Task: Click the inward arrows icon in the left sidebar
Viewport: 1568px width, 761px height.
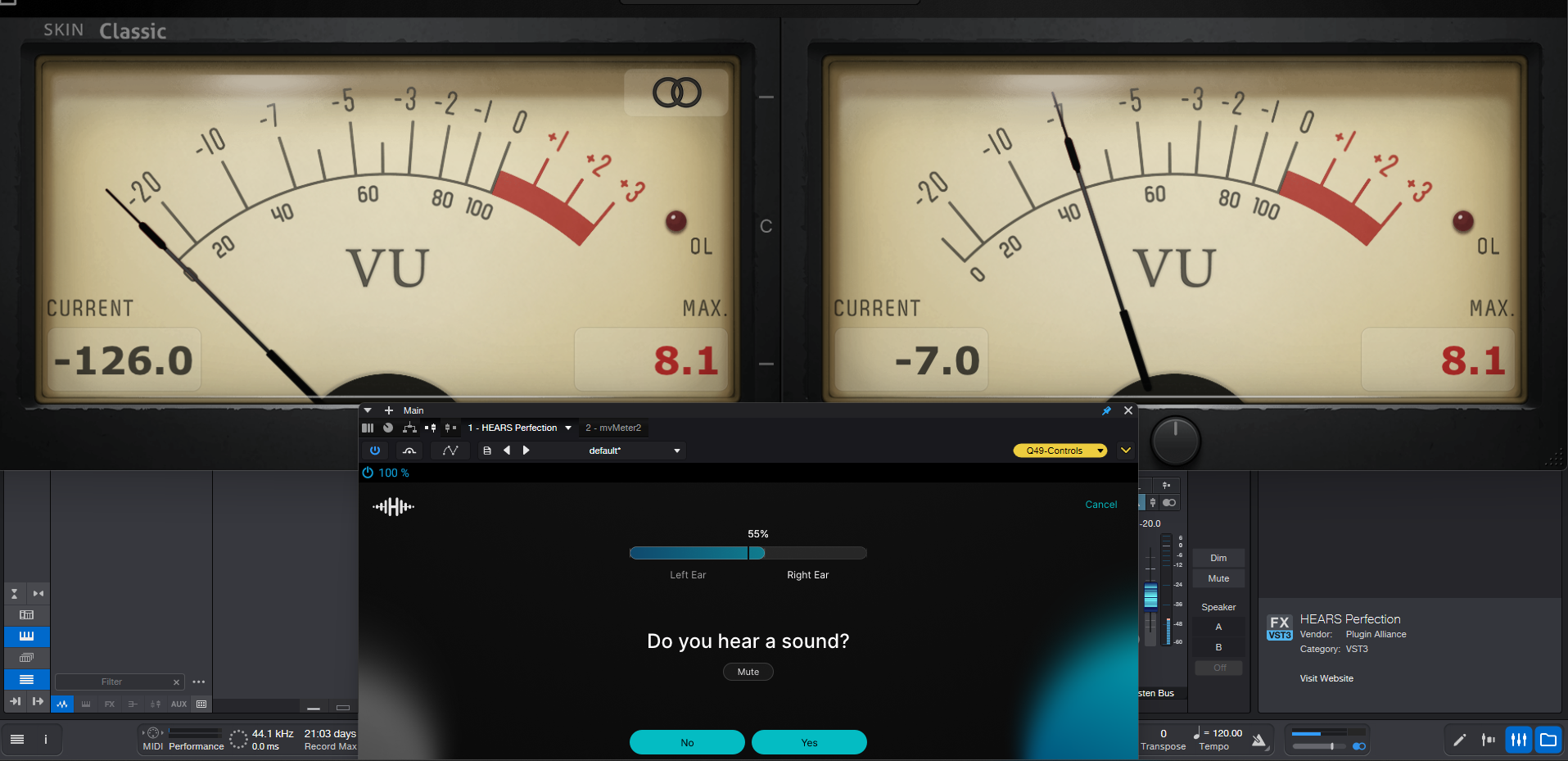Action: [x=38, y=593]
